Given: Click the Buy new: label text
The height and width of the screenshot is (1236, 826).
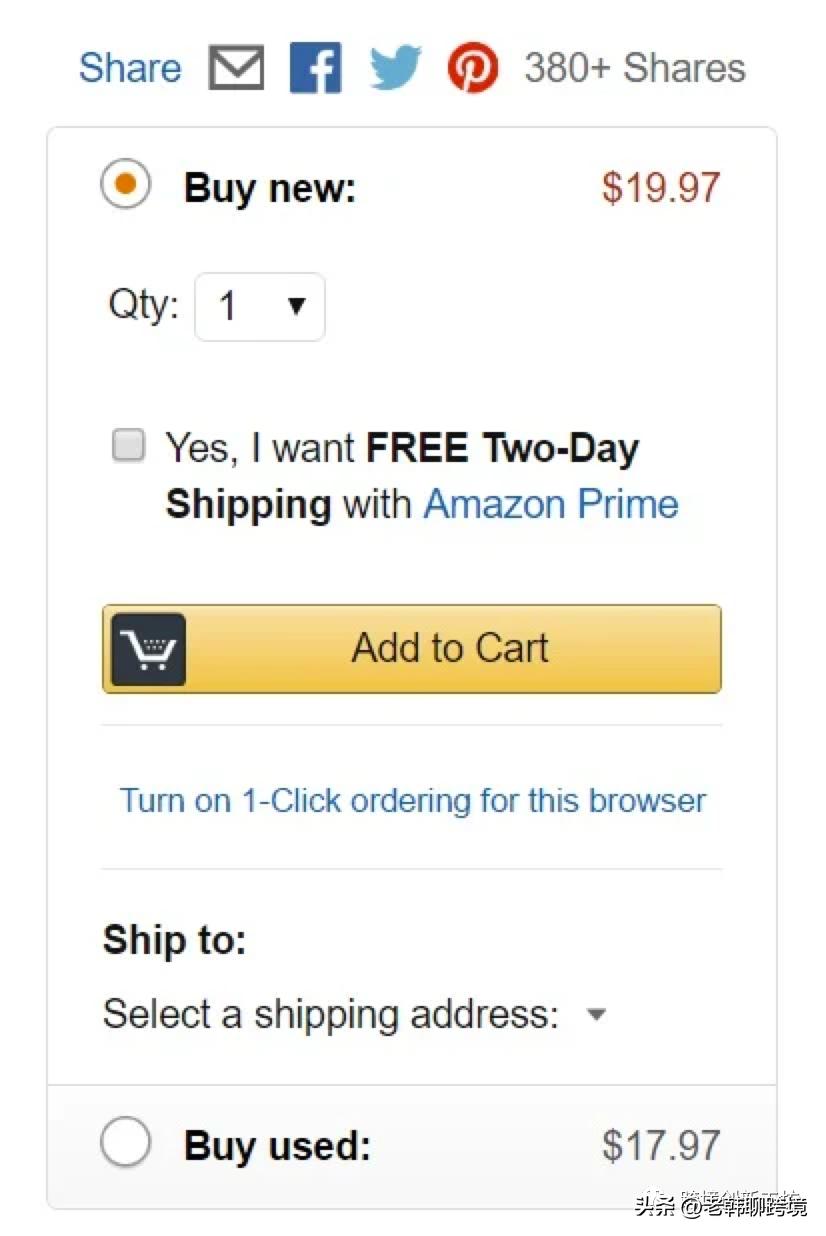Looking at the screenshot, I should [x=270, y=187].
